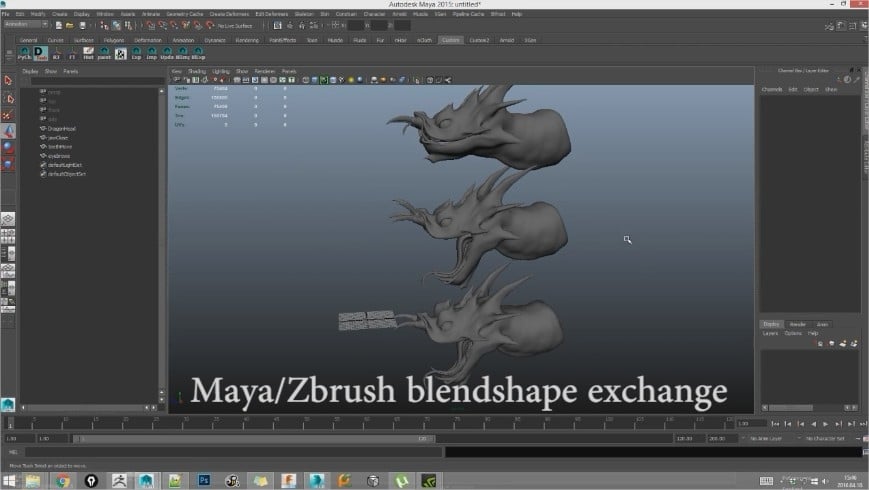Open Photoshop from the taskbar

(x=203, y=480)
